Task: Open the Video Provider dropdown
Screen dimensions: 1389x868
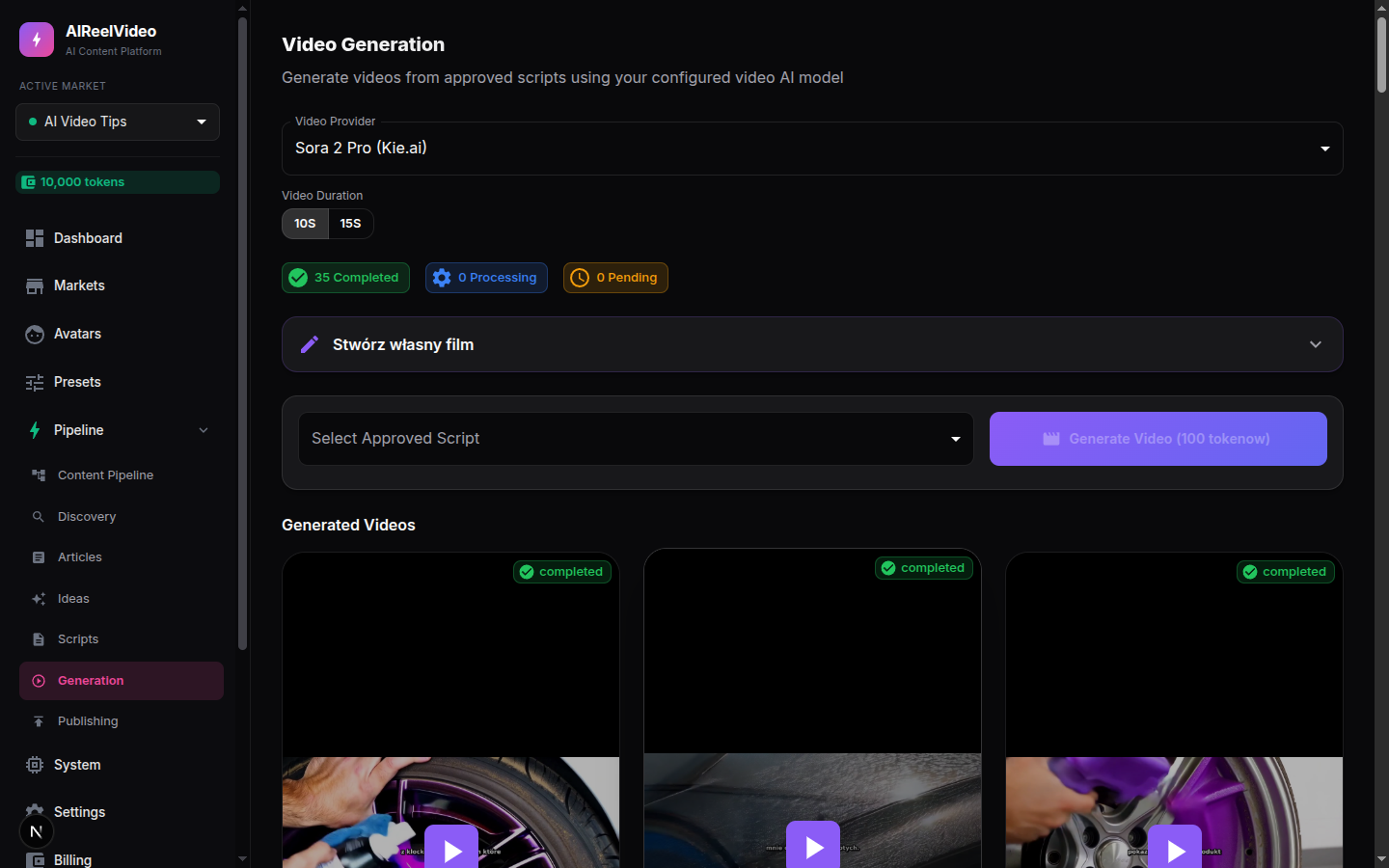Action: 811,149
